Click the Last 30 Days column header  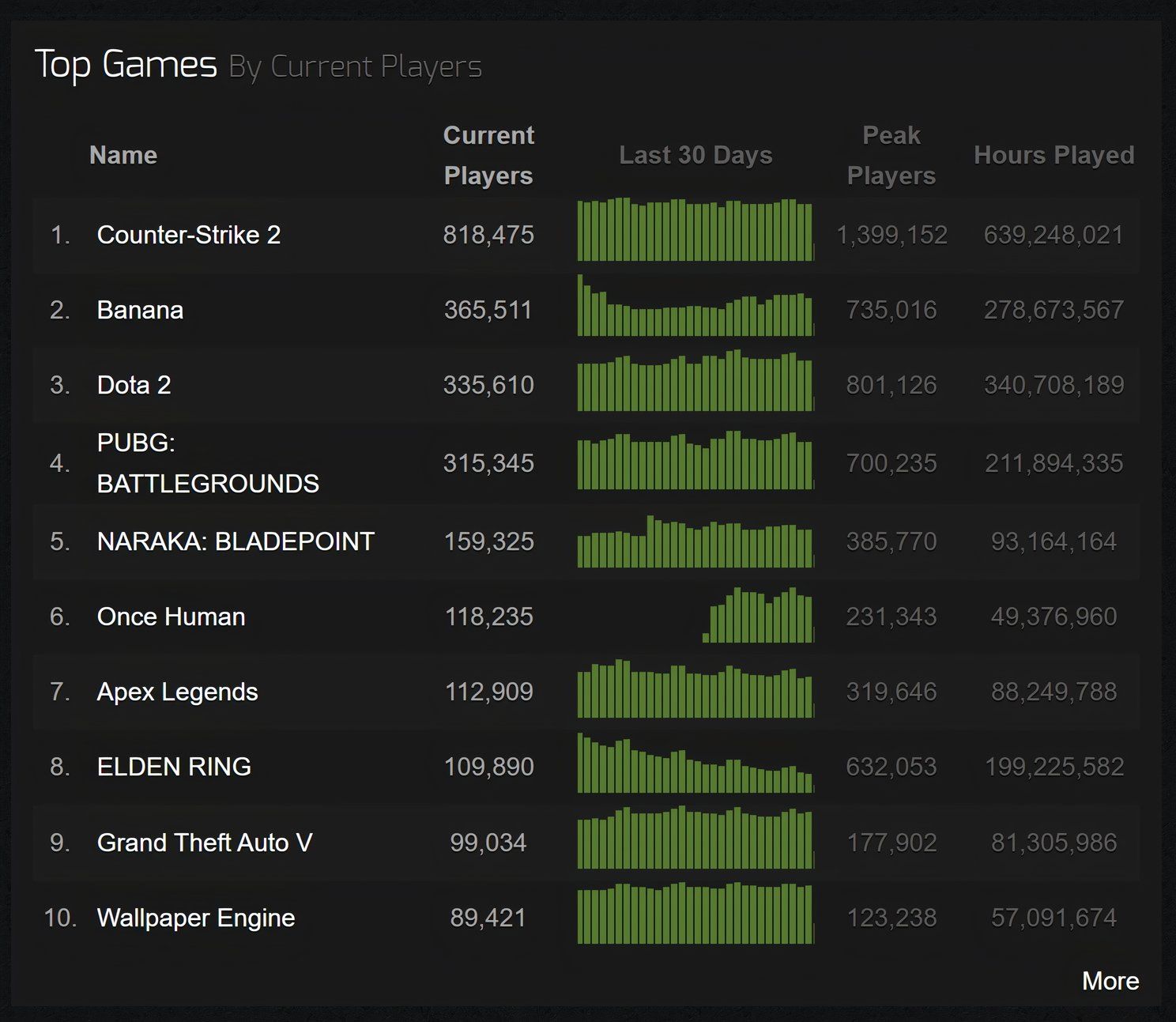pyautogui.click(x=695, y=155)
